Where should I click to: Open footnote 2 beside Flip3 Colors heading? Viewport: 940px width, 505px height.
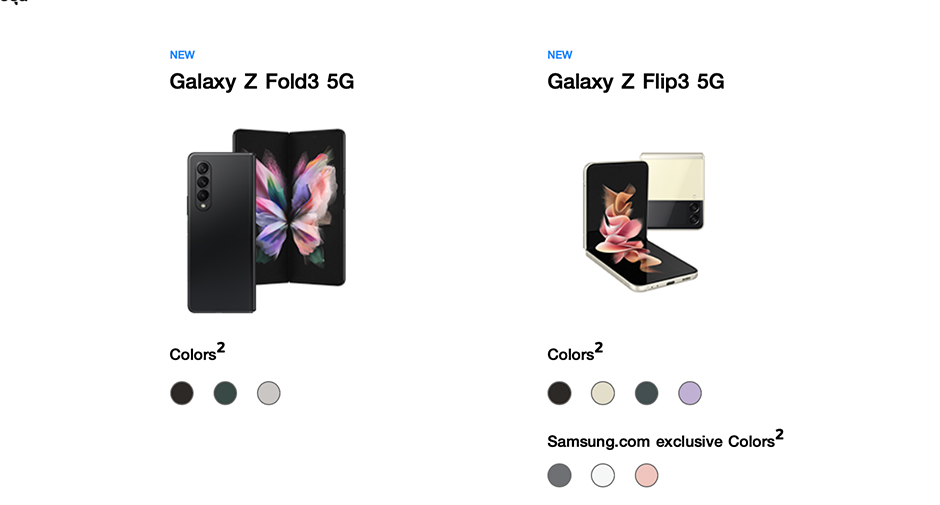[598, 348]
